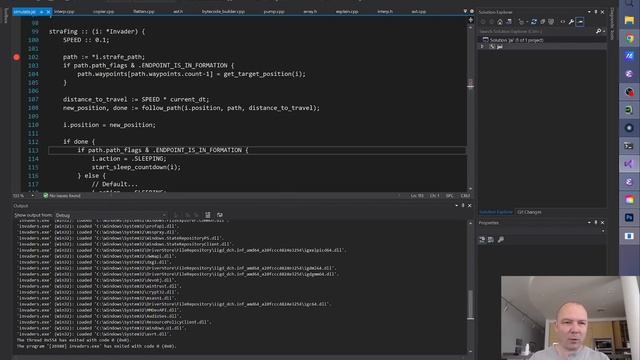Open Google Chrome from the taskbar
Image resolution: width=640 pixels, height=360 pixels.
[x=629, y=38]
